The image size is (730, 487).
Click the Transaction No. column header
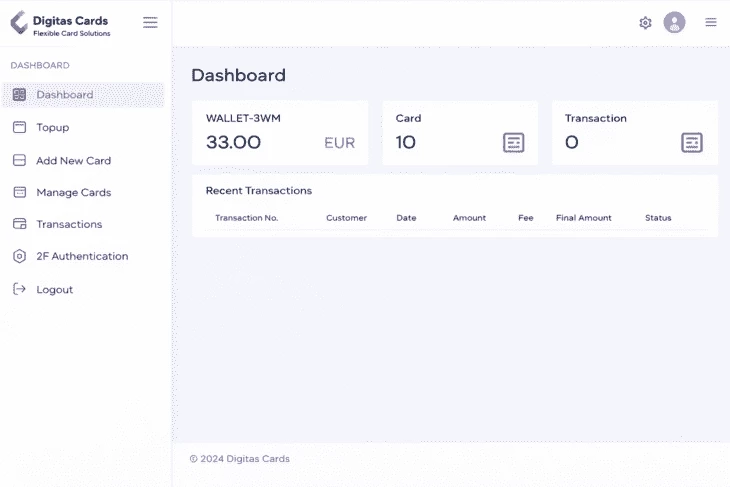point(246,218)
